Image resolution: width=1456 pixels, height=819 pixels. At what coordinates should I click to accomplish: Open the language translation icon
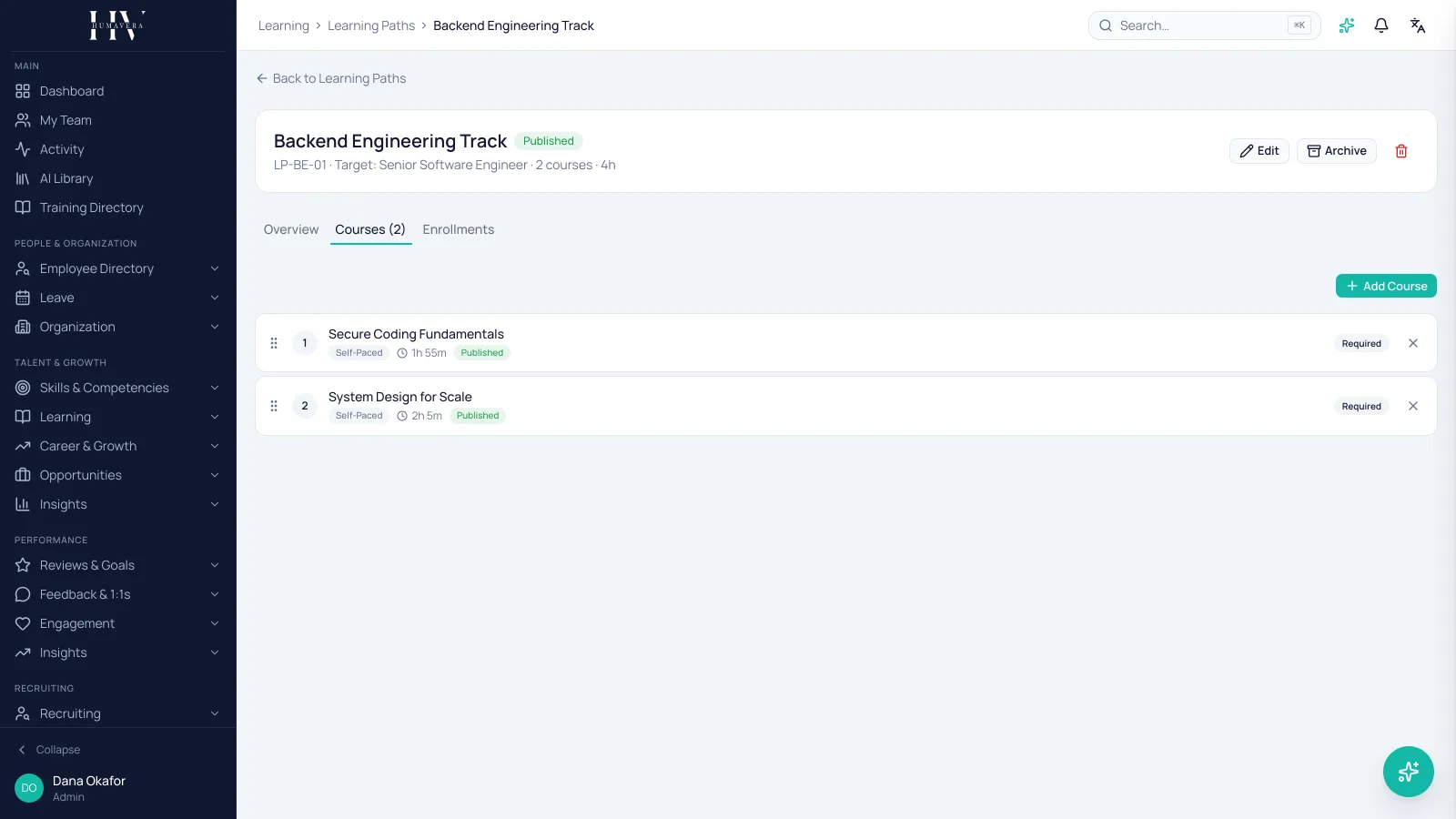pos(1418,25)
